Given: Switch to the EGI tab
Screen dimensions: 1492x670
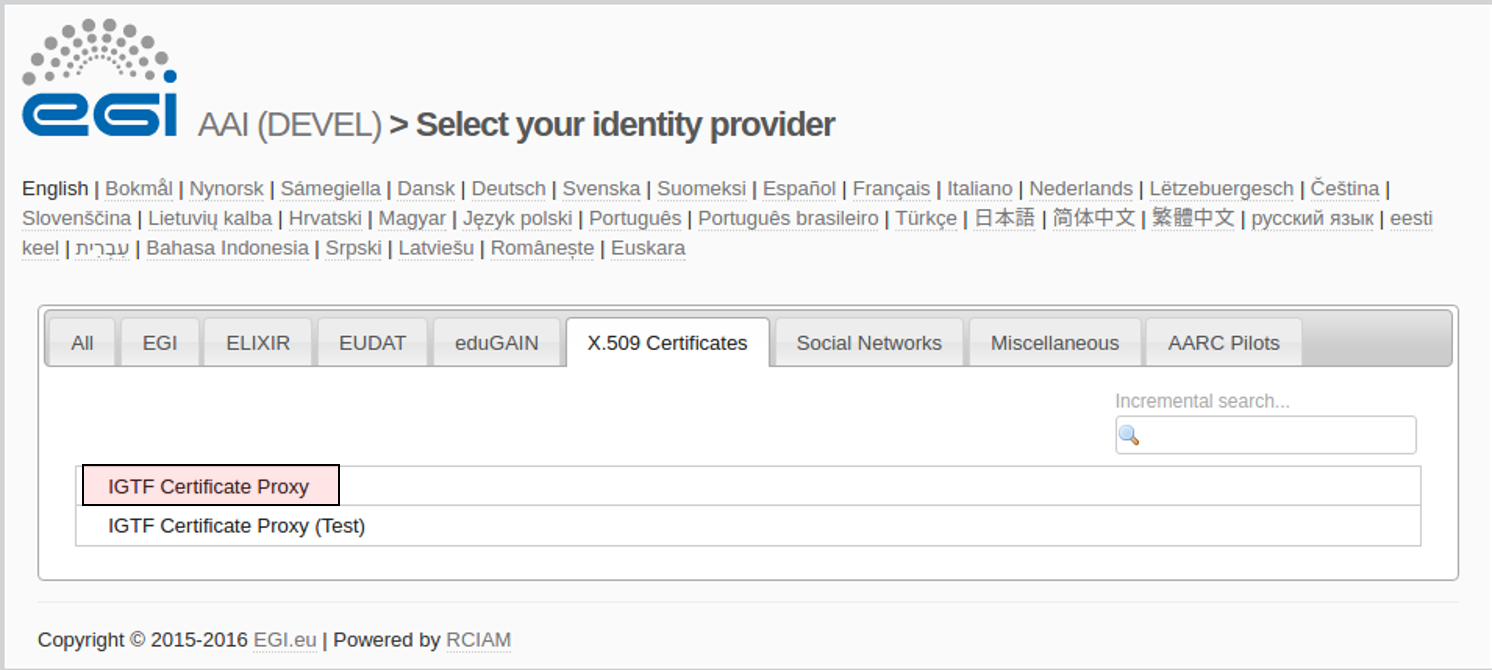Looking at the screenshot, I should point(160,343).
